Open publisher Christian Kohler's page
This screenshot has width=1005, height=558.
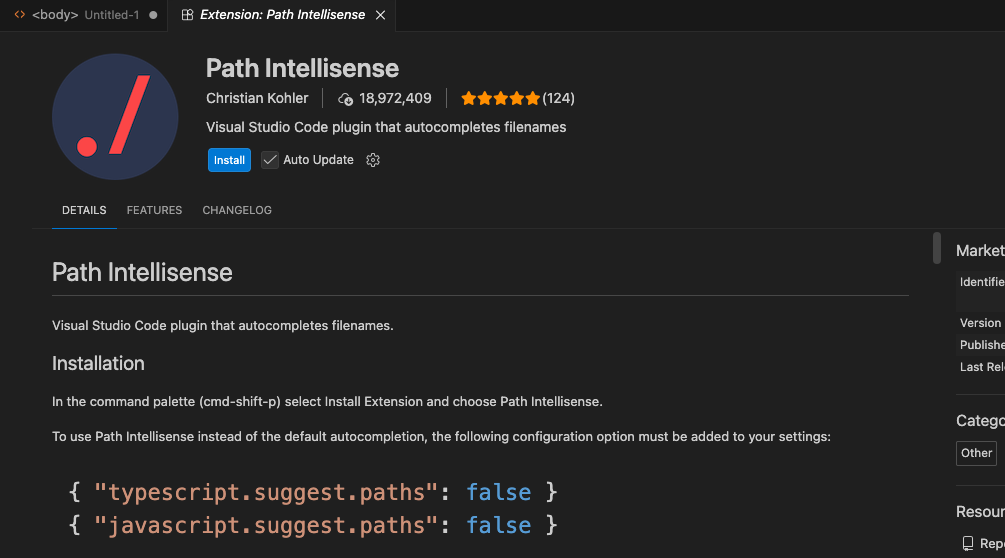pyautogui.click(x=257, y=98)
